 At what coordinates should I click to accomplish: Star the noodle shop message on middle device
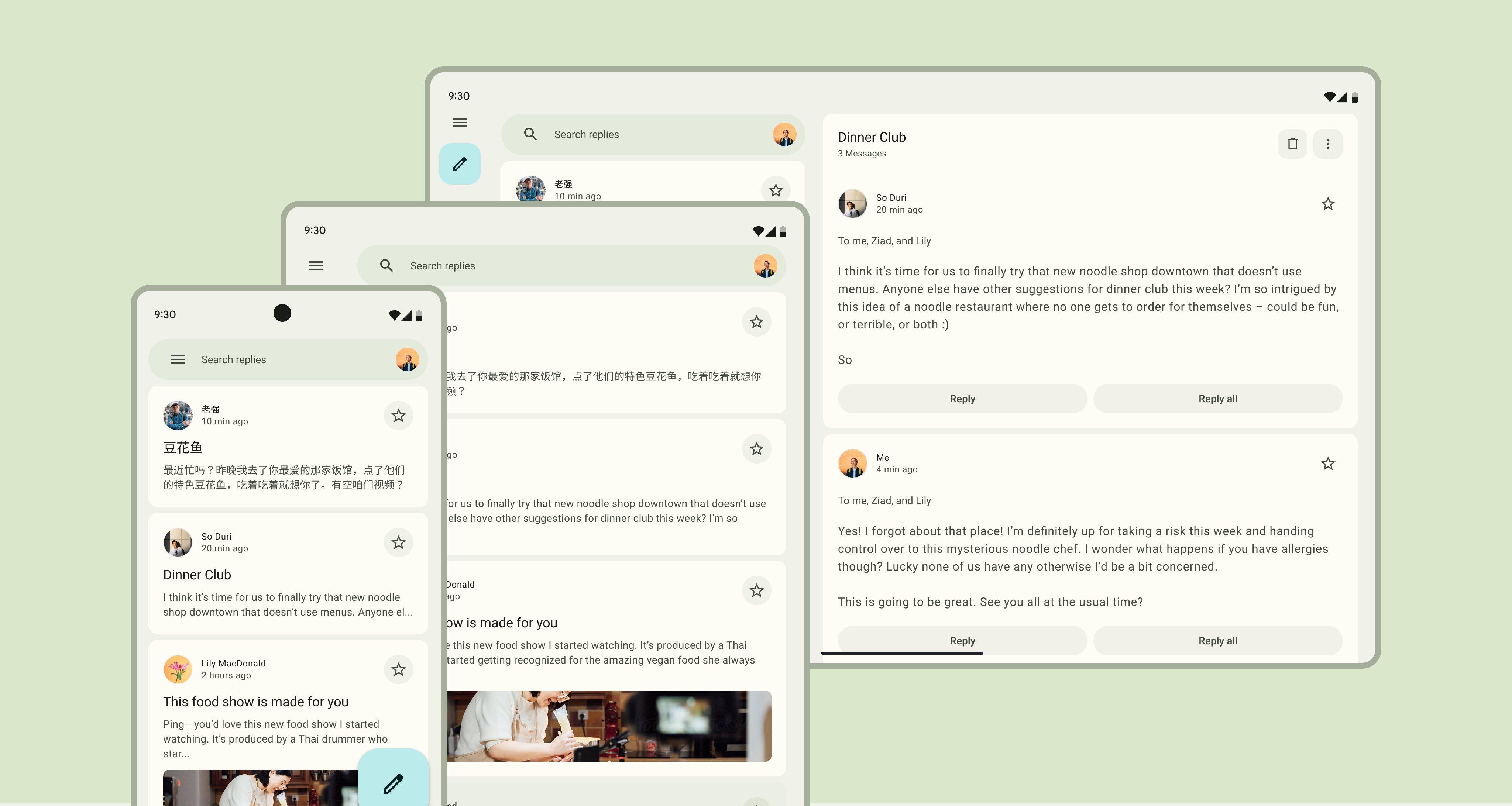757,449
